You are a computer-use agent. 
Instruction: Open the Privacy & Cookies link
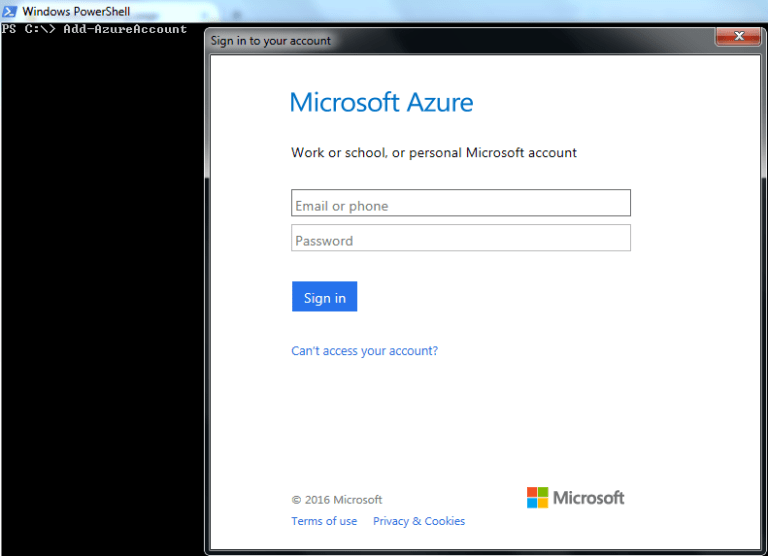[x=419, y=521]
